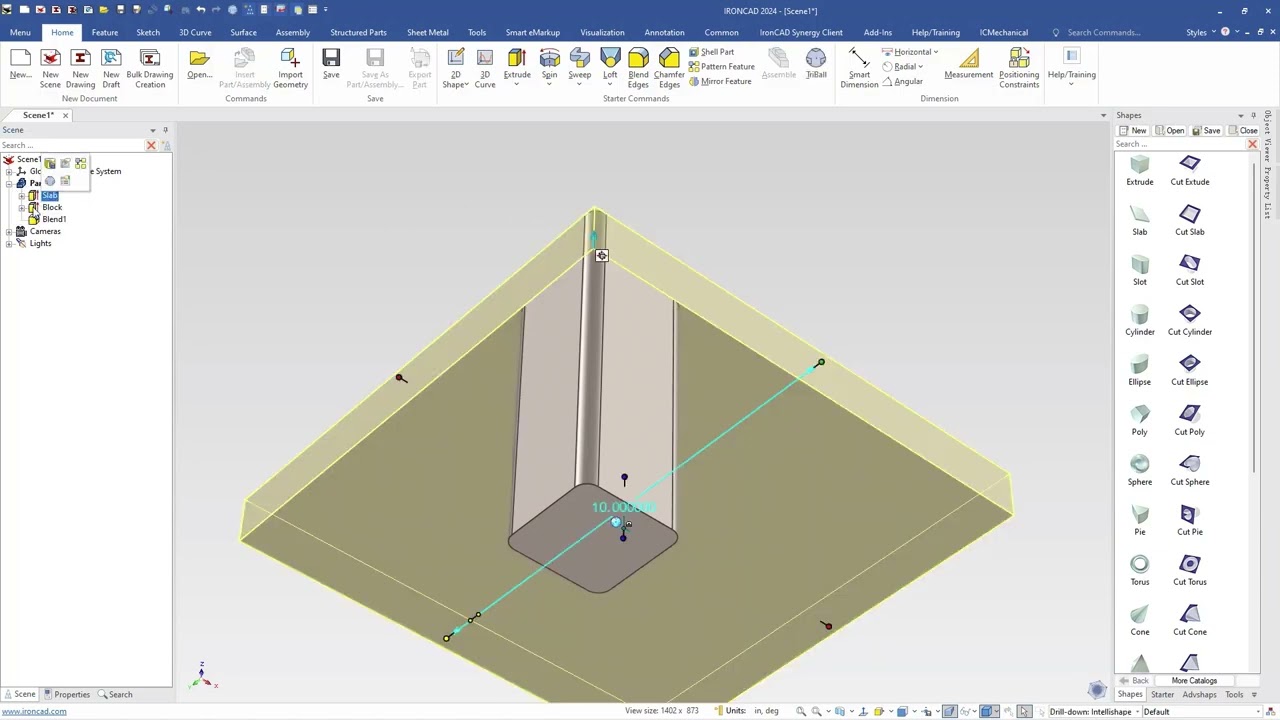Click the 10.000 dimension value in viewport
1280x720 pixels.
pyautogui.click(x=622, y=507)
